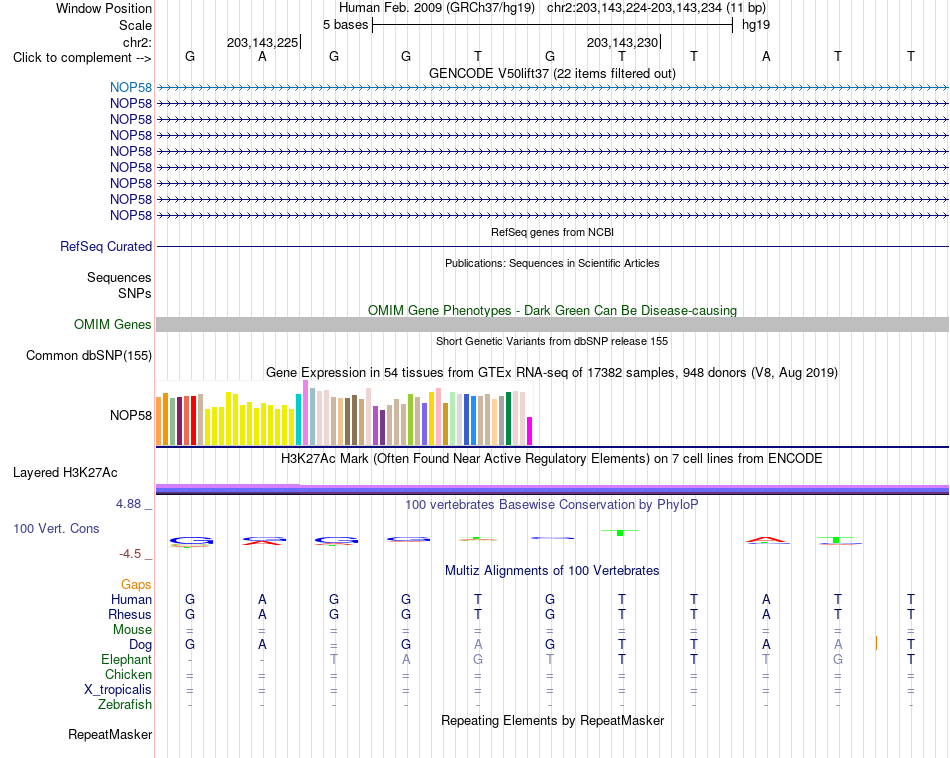Click 'Multiz Alignments of 100 Vertebrates' title
The height and width of the screenshot is (758, 950).
point(552,571)
